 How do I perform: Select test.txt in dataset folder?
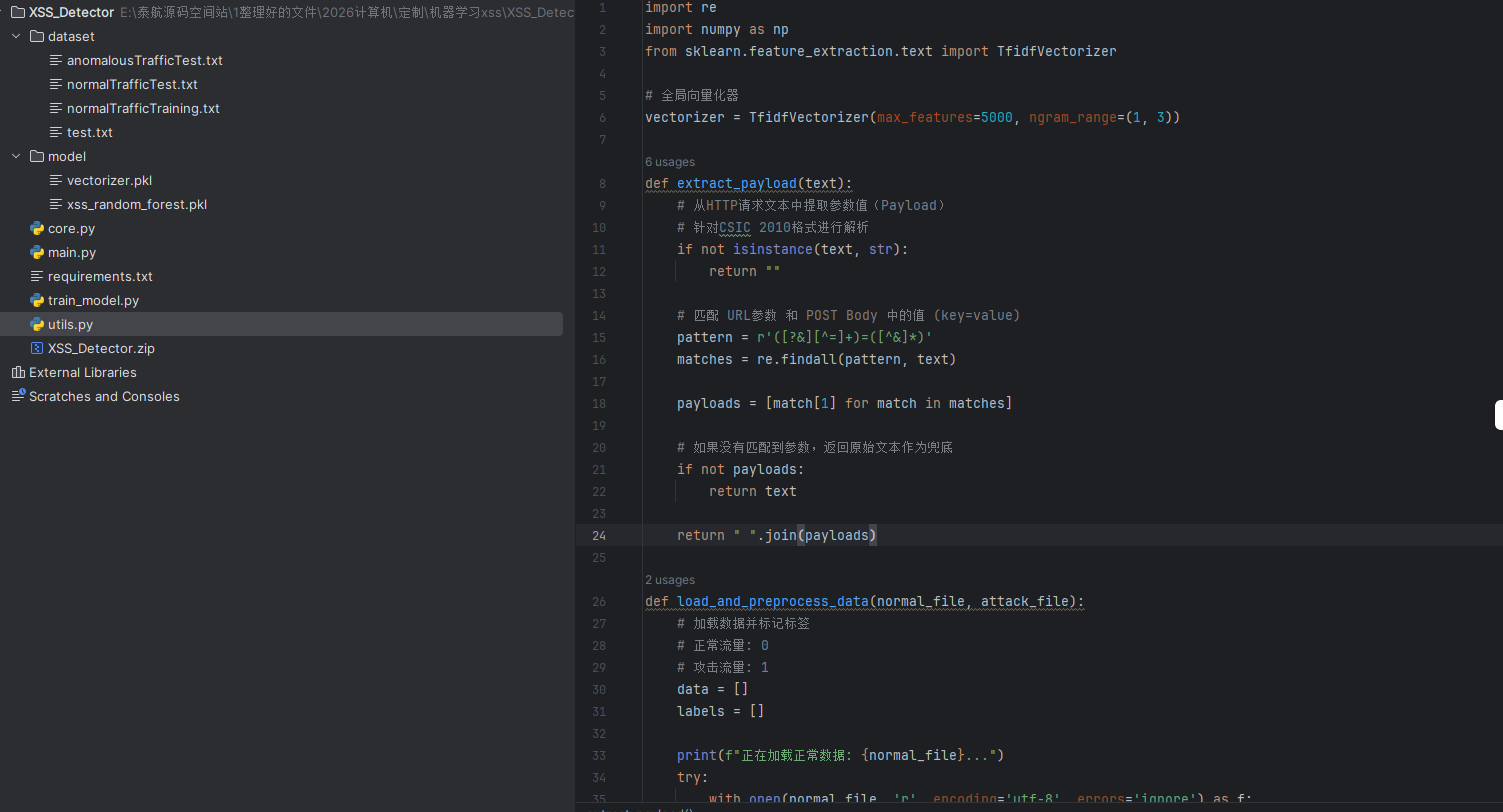(90, 132)
